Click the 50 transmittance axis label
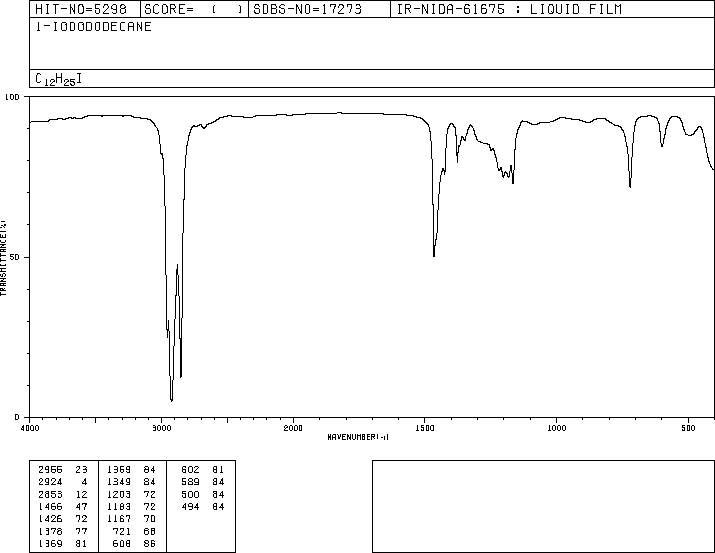 coord(16,257)
